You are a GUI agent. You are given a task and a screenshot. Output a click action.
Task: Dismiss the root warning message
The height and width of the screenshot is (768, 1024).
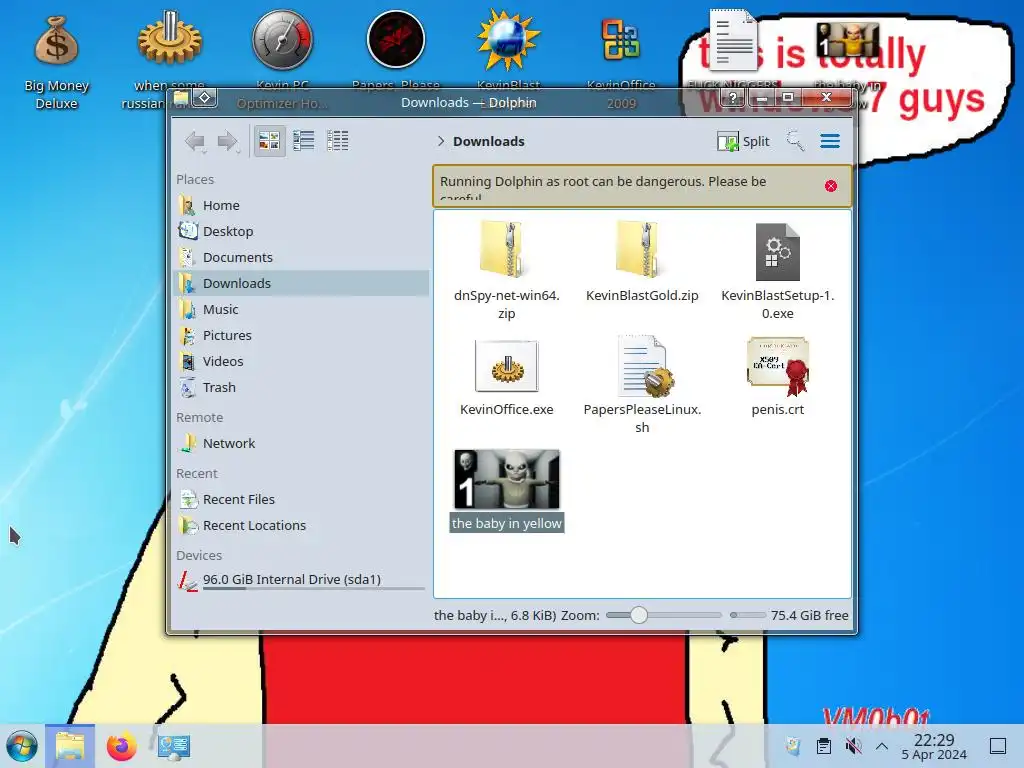click(x=831, y=186)
